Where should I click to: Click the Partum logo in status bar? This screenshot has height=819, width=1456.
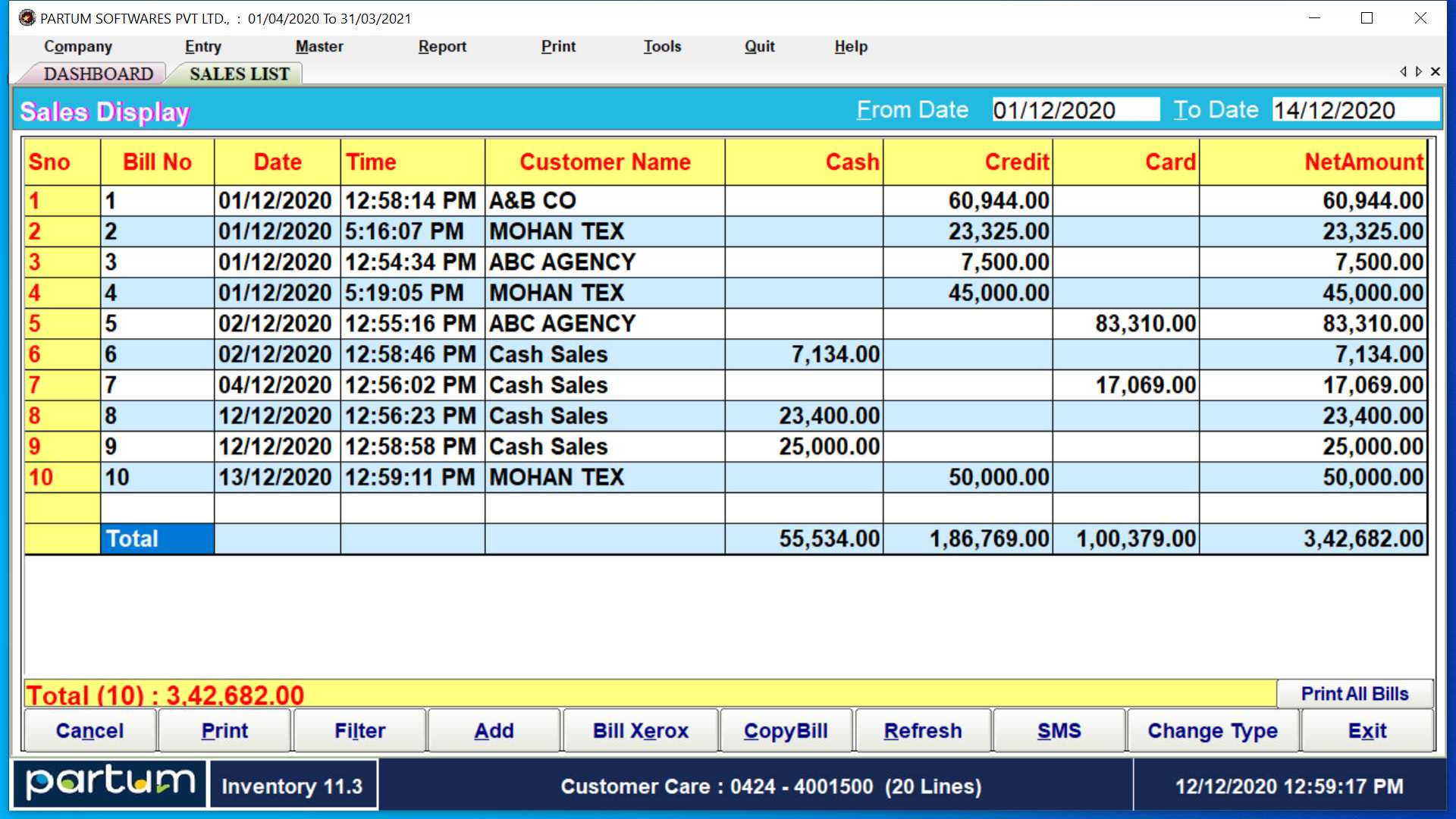tap(111, 783)
